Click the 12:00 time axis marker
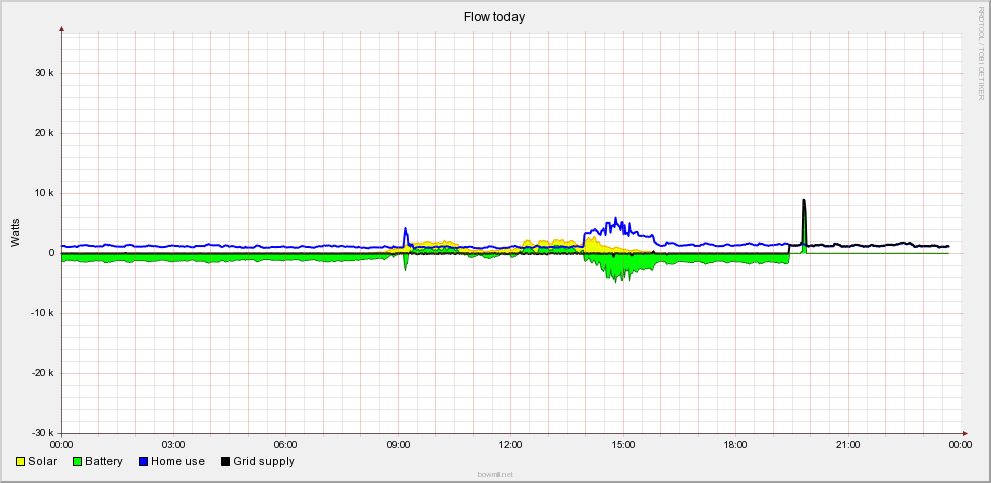991x483 pixels. click(511, 443)
